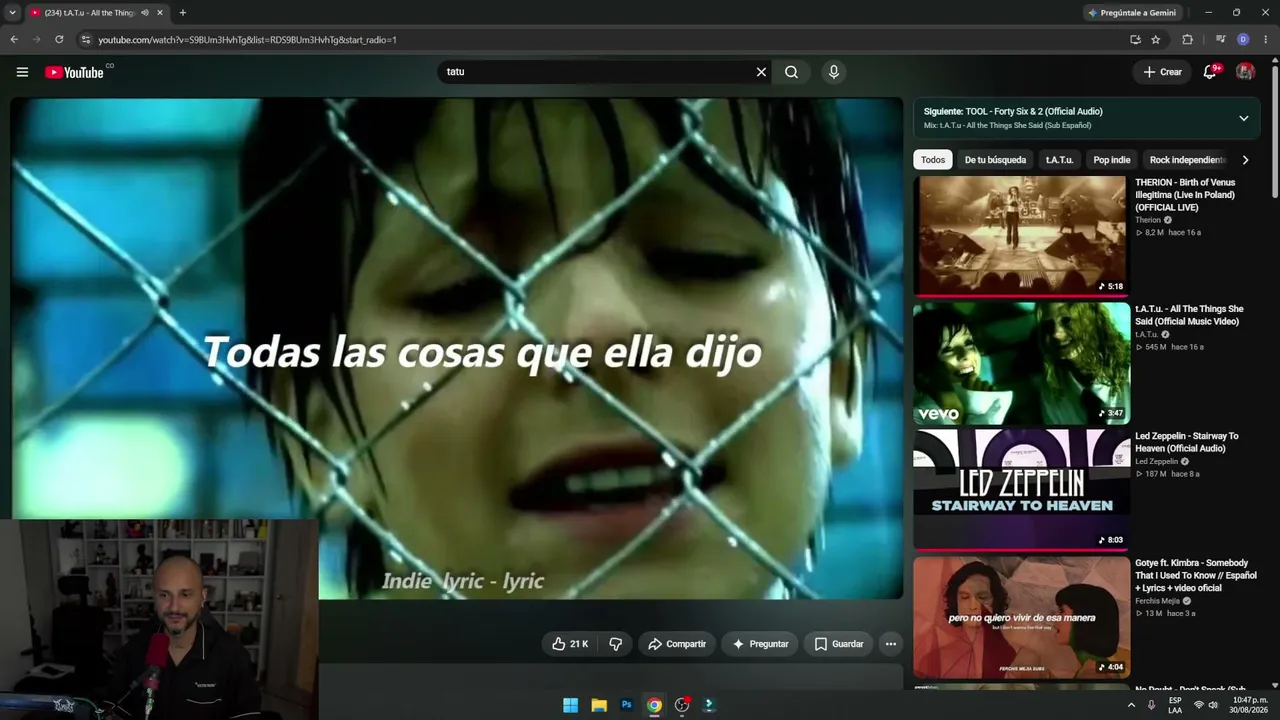Click the Therion channel name
Image resolution: width=1280 pixels, height=720 pixels.
[x=1148, y=220]
